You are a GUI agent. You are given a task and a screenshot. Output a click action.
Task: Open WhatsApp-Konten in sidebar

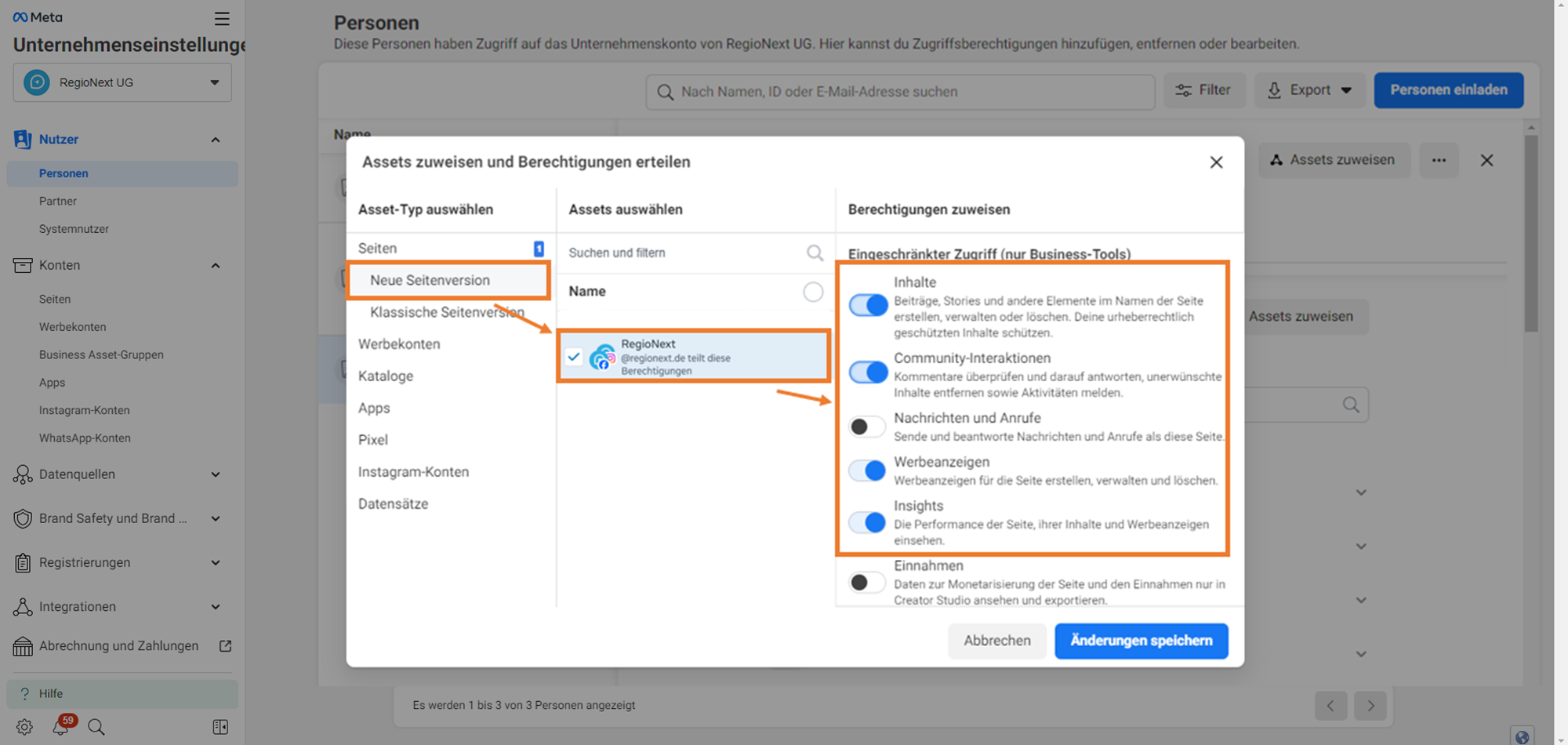85,438
